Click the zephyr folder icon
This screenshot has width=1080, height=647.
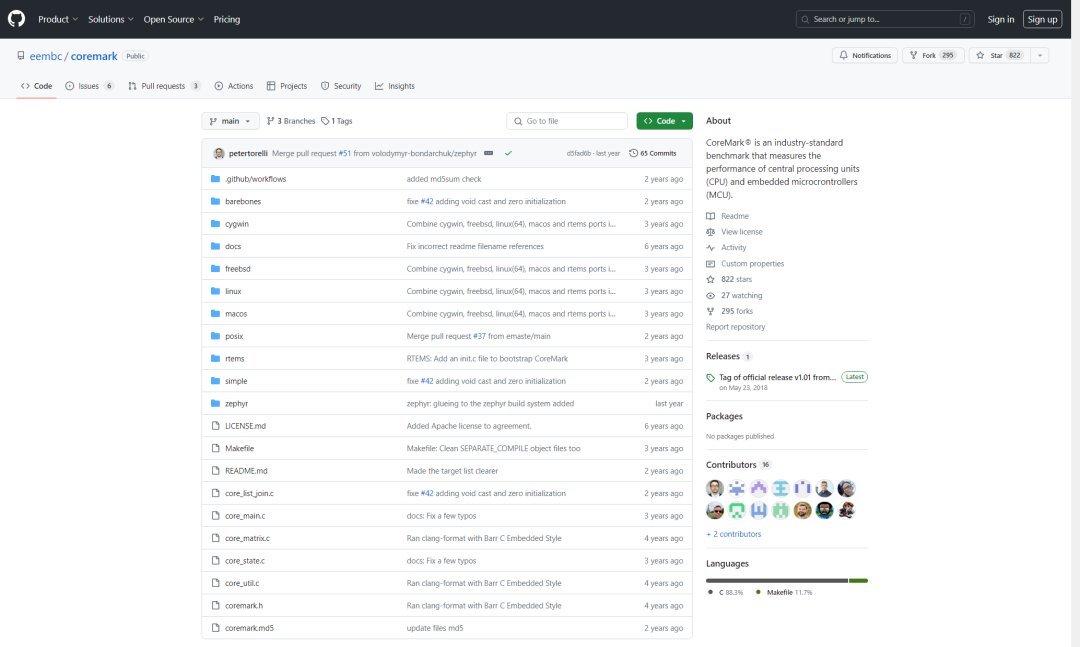coord(216,404)
